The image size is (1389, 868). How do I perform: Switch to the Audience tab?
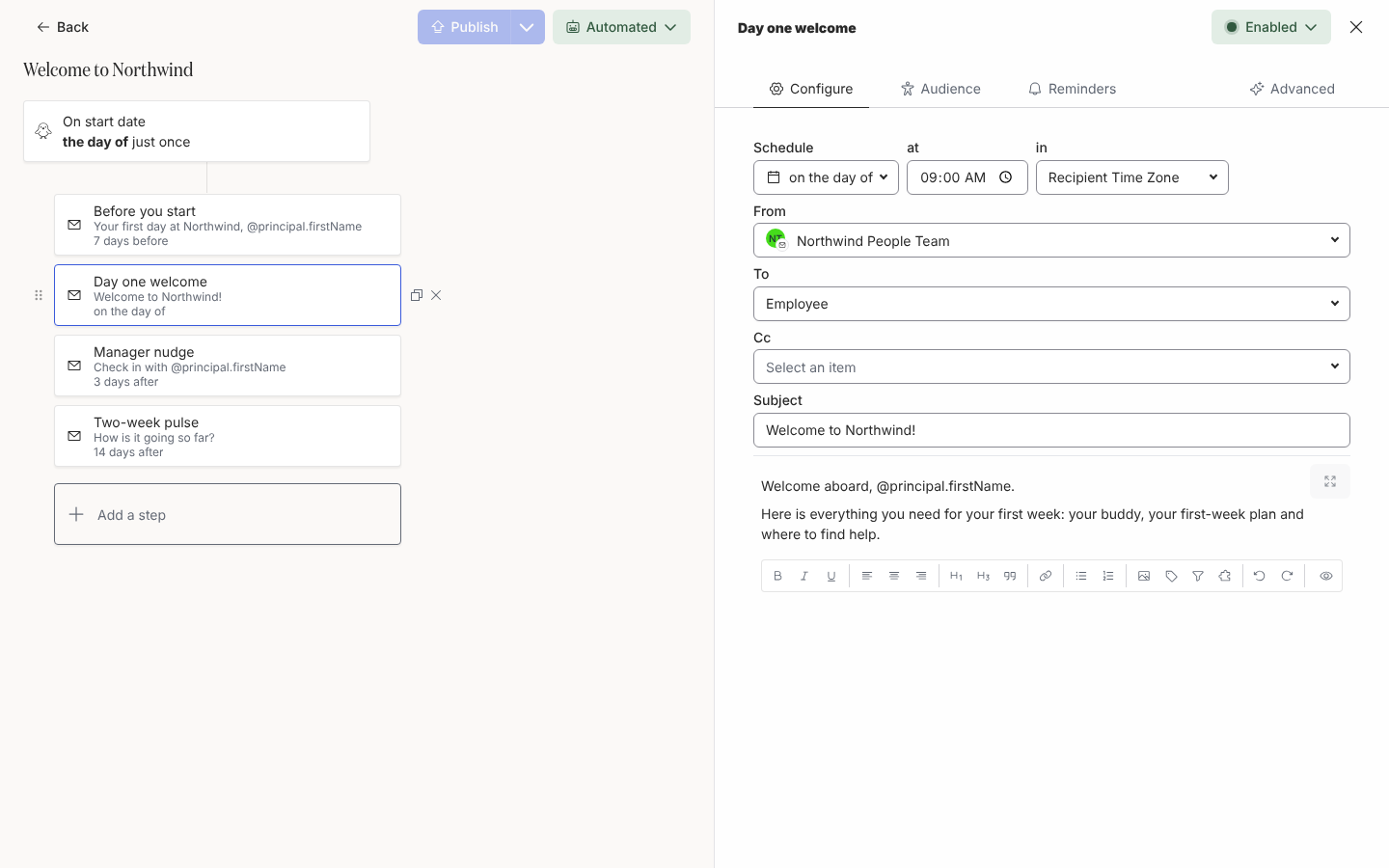(940, 89)
